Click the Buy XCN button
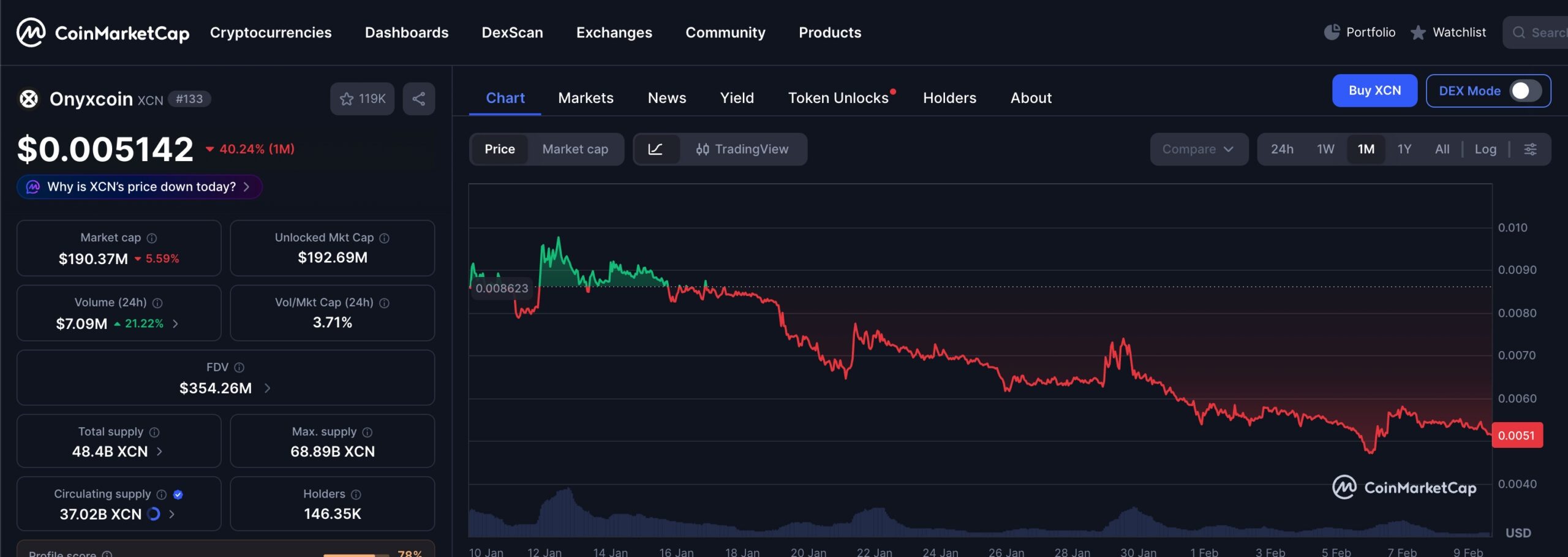Viewport: 1568px width, 557px height. pos(1374,91)
